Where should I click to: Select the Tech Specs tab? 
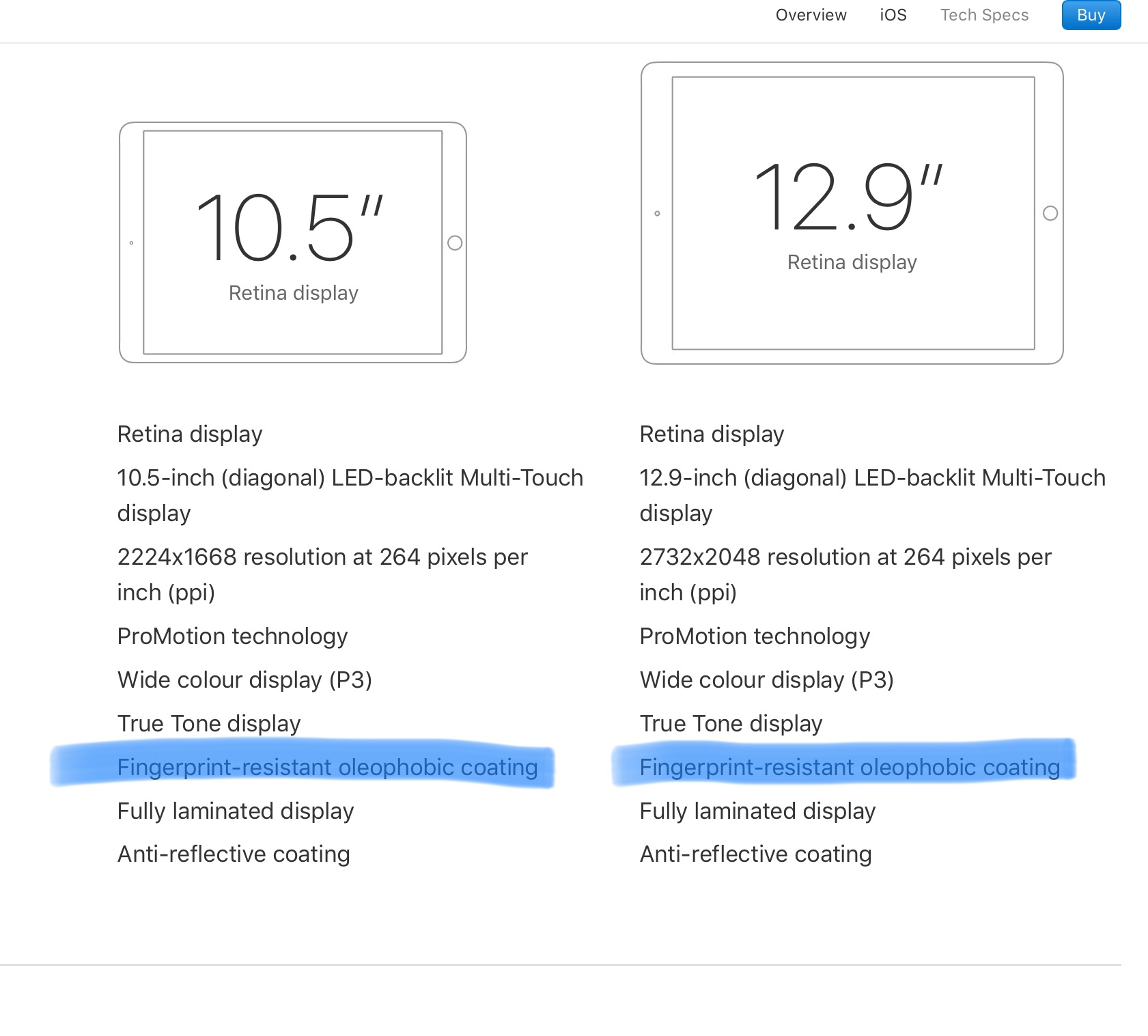984,15
